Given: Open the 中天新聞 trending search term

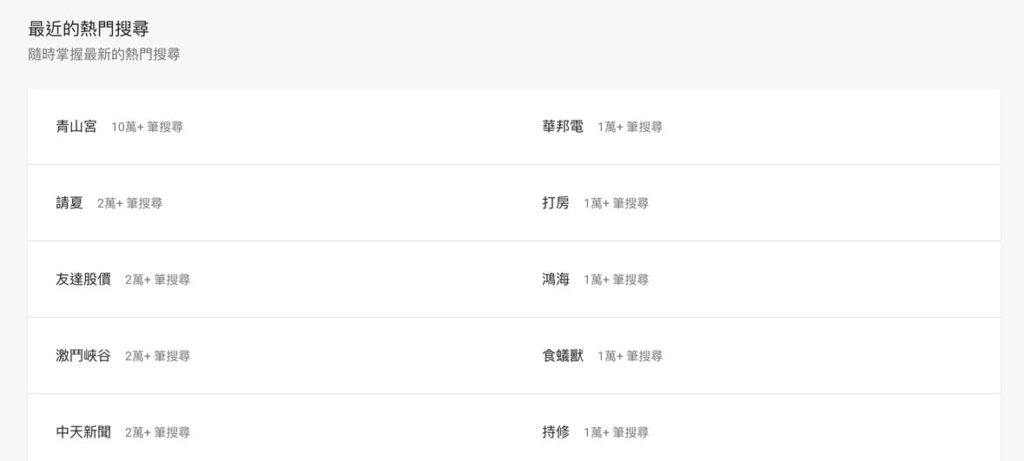Looking at the screenshot, I should click(x=83, y=432).
